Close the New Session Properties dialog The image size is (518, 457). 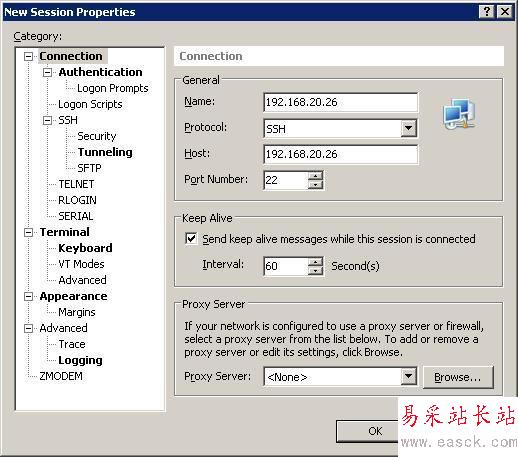click(505, 12)
